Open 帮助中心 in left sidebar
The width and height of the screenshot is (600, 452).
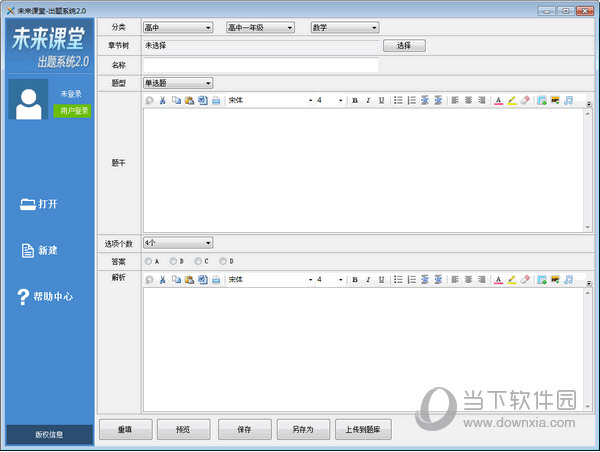(x=45, y=297)
